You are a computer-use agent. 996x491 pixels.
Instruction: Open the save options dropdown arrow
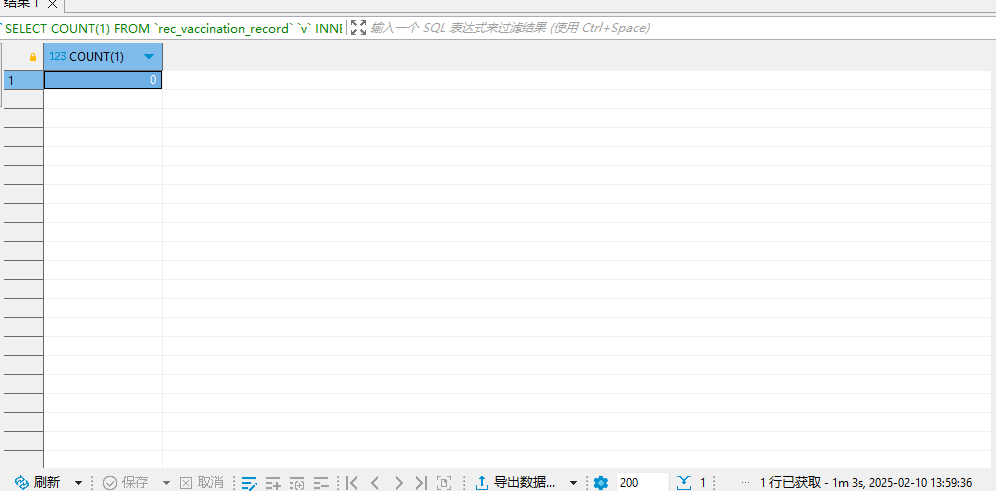pyautogui.click(x=166, y=483)
